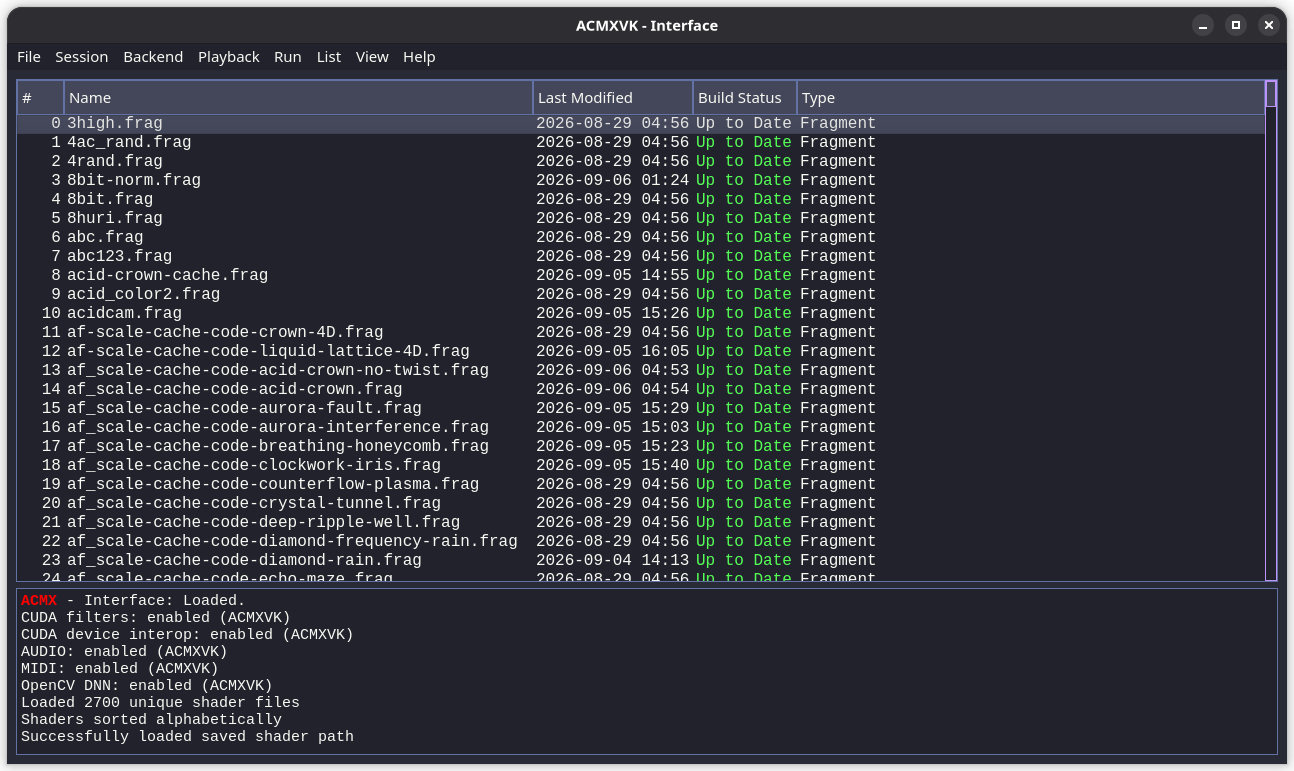Select the 8bit.frag row

(641, 200)
